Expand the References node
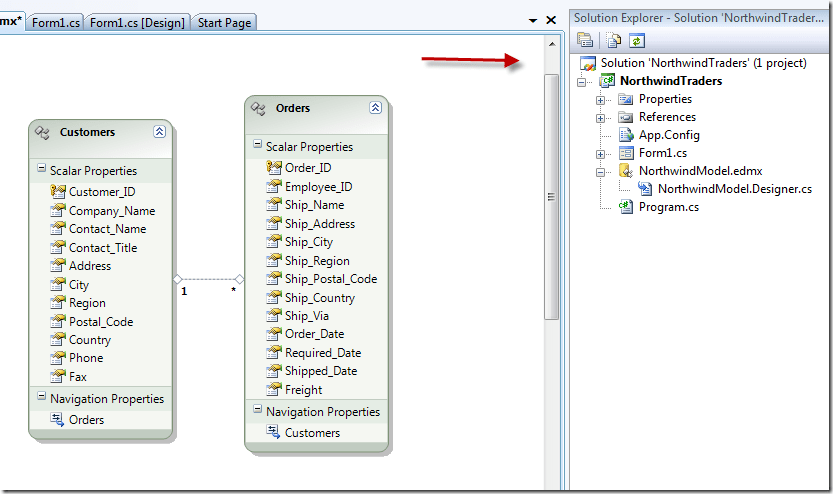This screenshot has width=833, height=494. click(x=600, y=117)
